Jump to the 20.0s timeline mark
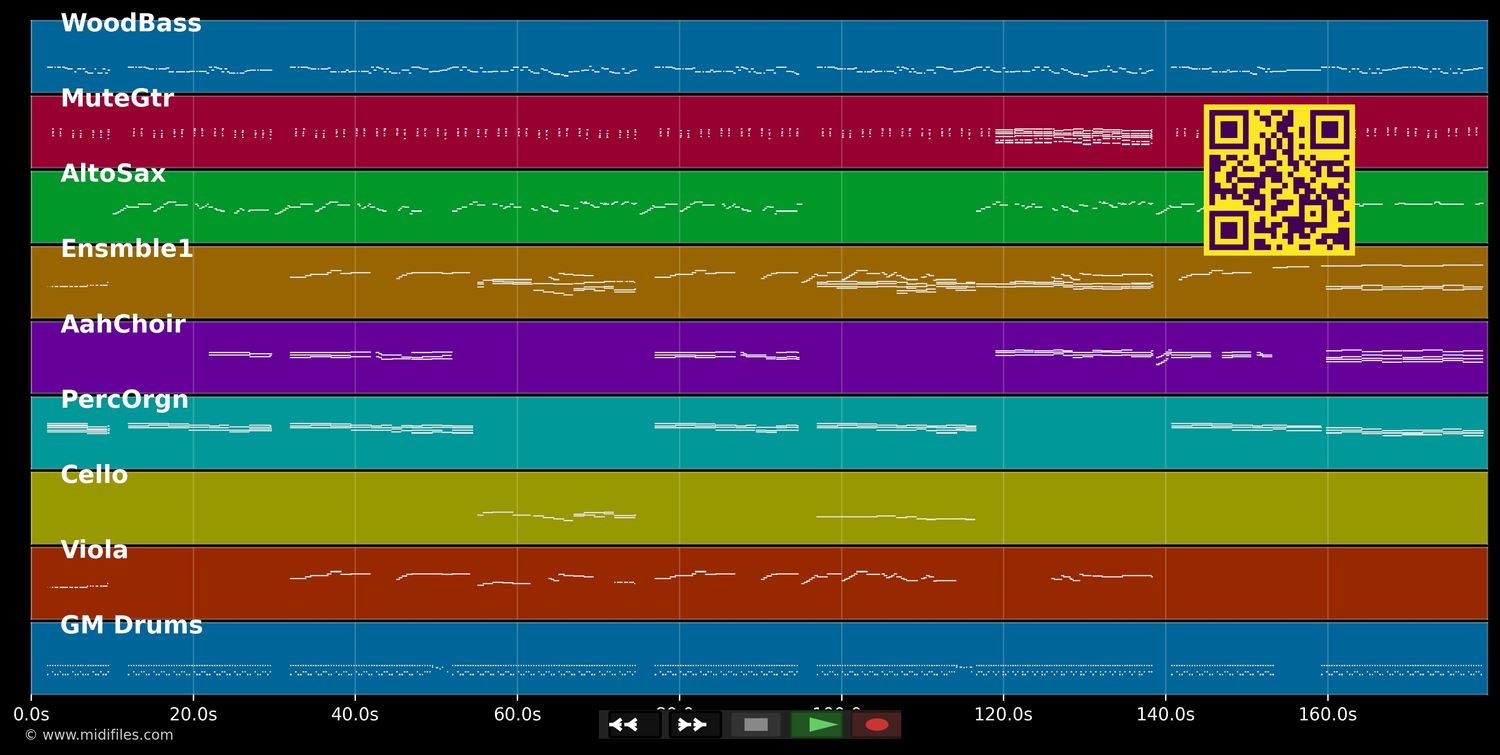Viewport: 1500px width, 755px height. (193, 714)
